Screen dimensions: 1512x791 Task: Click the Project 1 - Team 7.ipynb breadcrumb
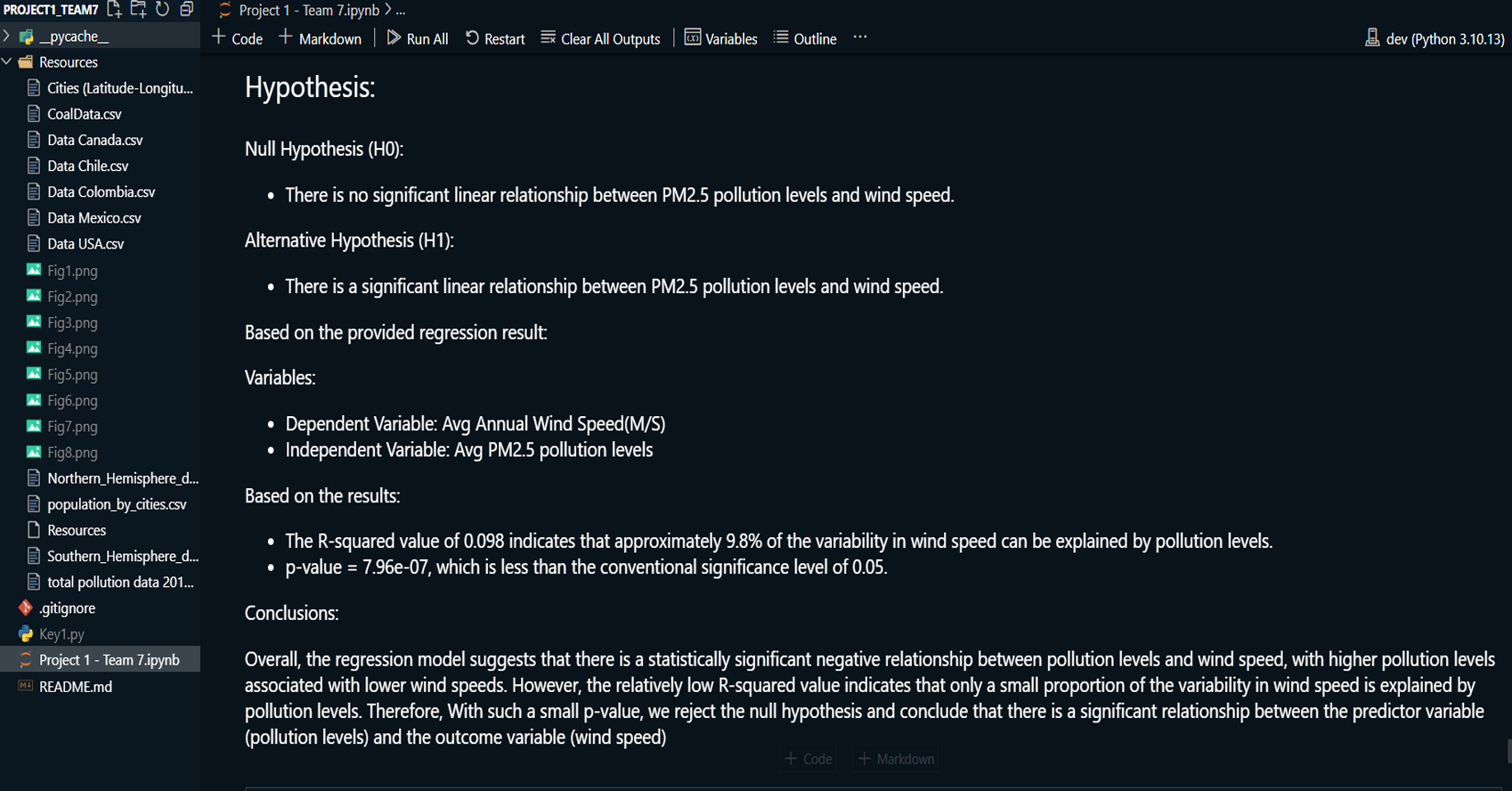click(x=308, y=11)
